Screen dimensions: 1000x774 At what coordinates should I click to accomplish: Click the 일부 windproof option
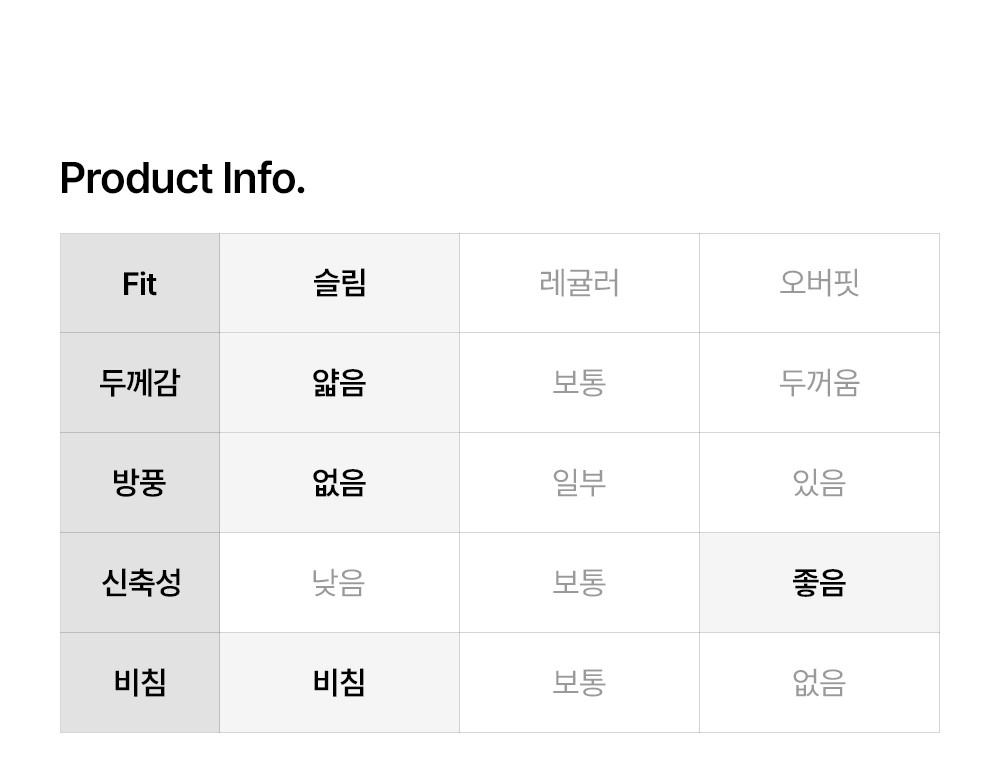(579, 483)
